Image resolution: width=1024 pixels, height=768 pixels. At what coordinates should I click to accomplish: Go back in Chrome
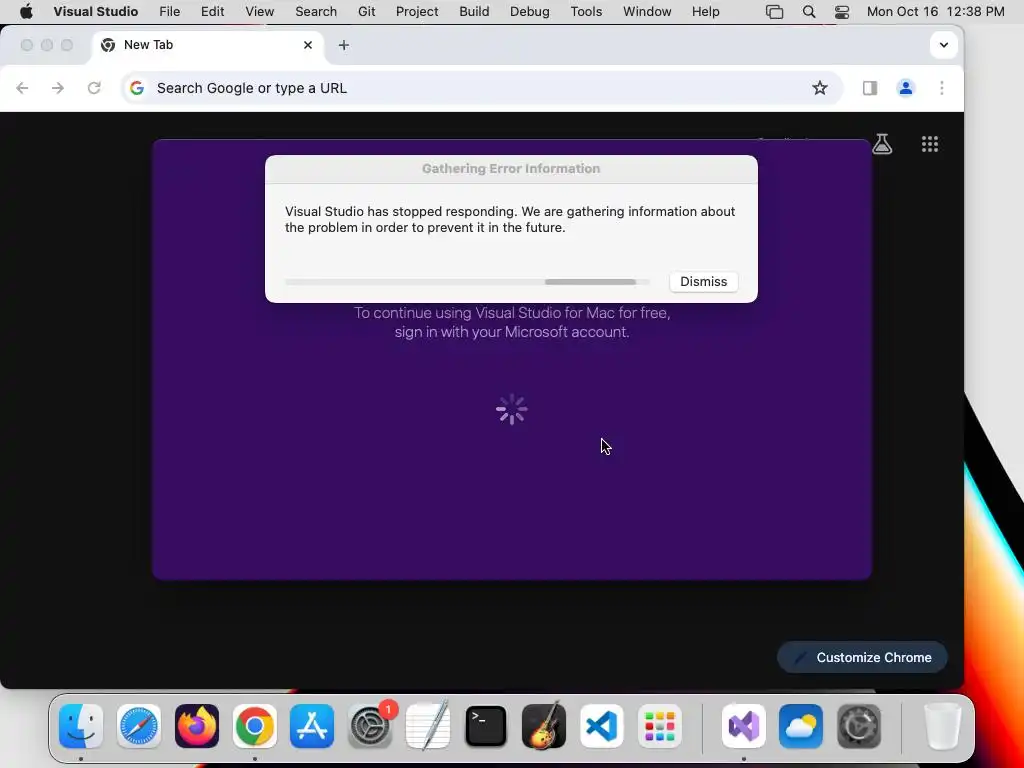[22, 88]
